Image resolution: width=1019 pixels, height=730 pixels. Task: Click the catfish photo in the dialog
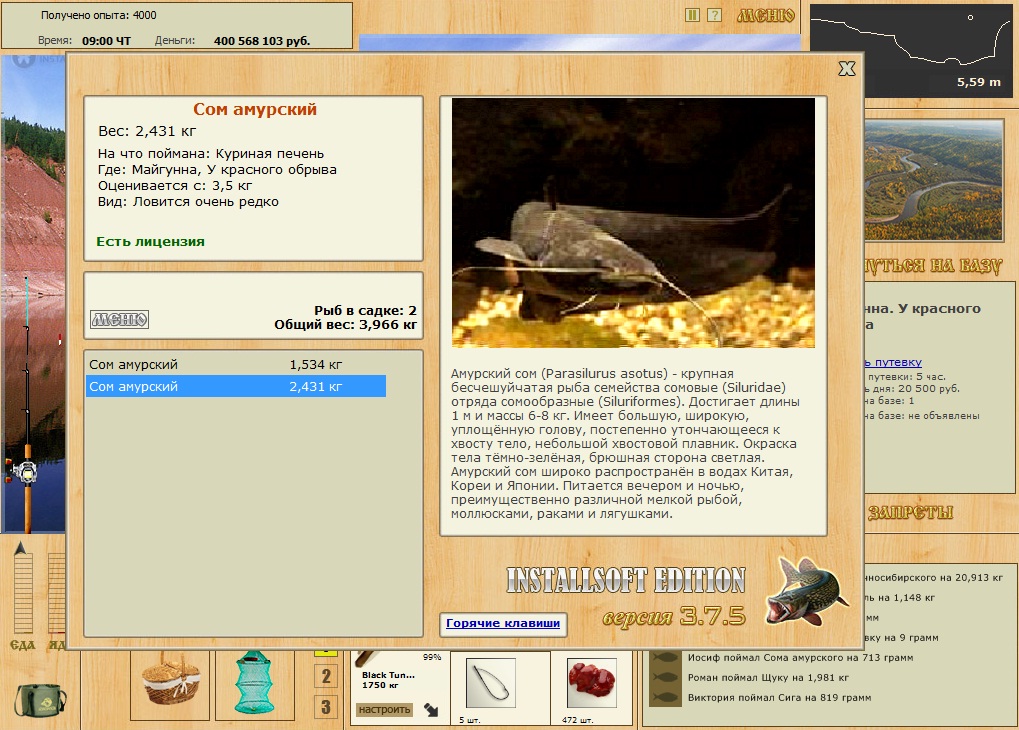pos(633,222)
